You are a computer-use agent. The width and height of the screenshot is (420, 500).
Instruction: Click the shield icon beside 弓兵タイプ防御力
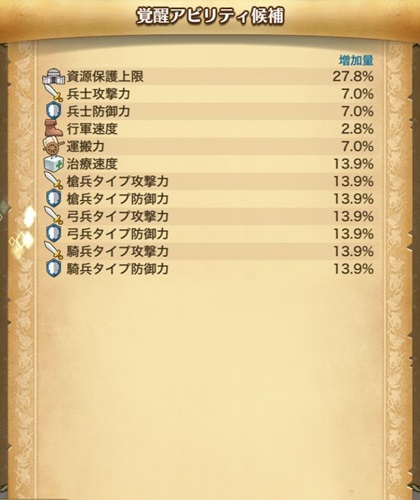54,234
